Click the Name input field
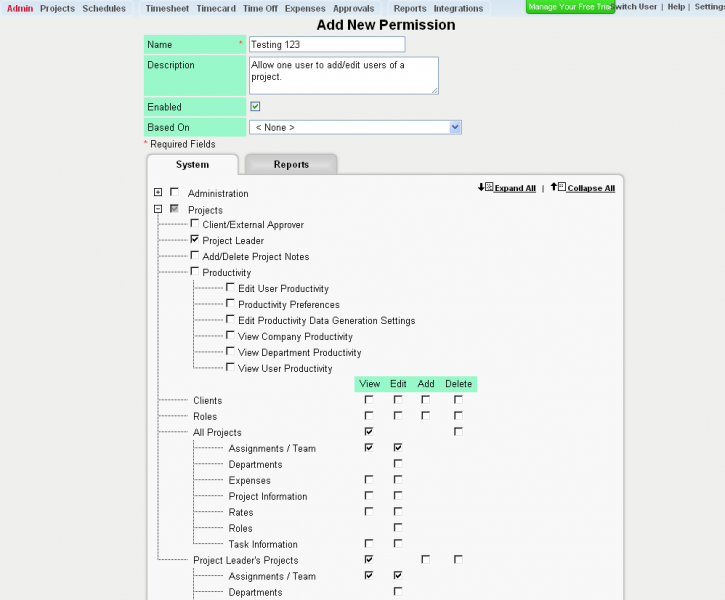This screenshot has width=725, height=600. tap(327, 44)
